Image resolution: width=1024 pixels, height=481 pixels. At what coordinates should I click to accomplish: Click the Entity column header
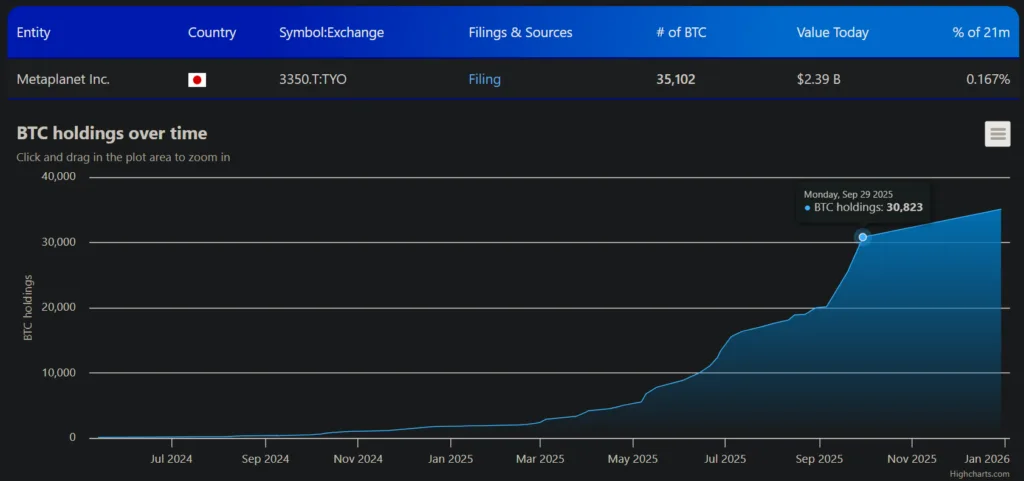pos(33,33)
